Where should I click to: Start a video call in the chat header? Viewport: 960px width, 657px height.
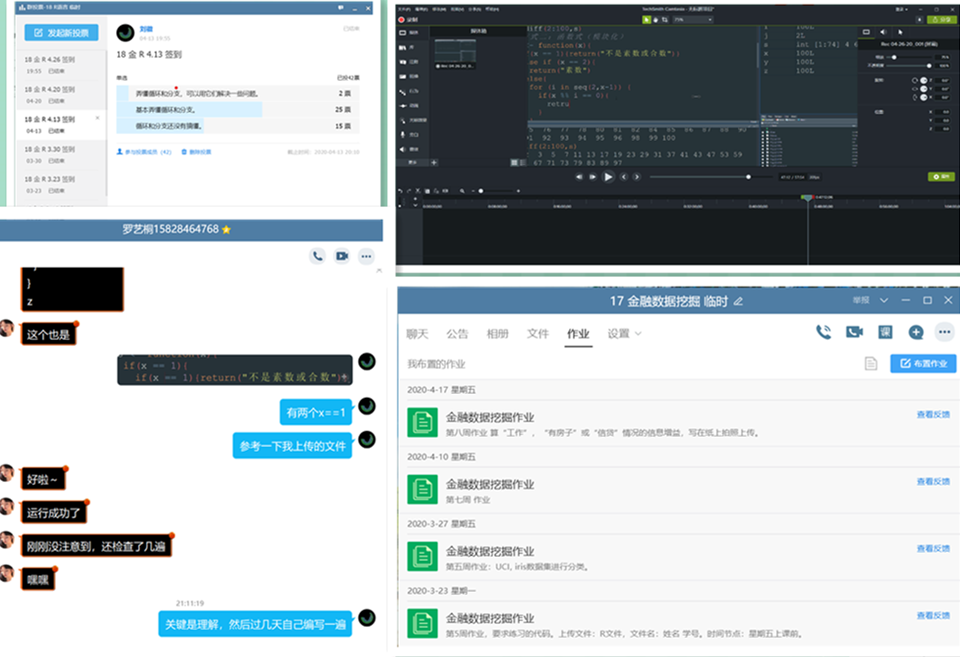click(x=342, y=256)
